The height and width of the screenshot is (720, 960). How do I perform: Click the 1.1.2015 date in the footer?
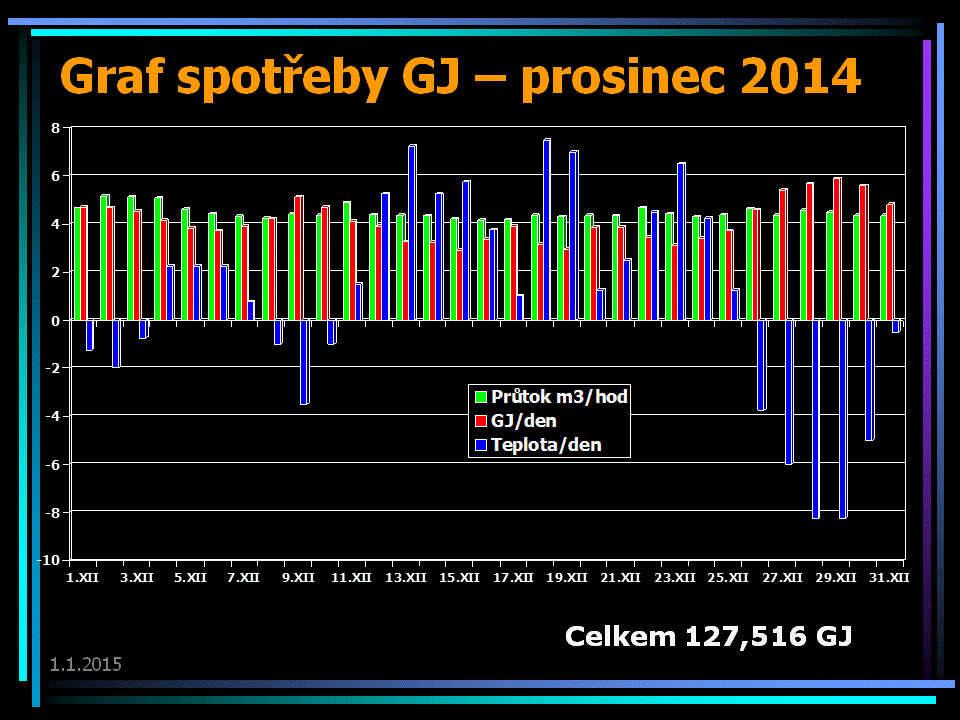coord(86,664)
